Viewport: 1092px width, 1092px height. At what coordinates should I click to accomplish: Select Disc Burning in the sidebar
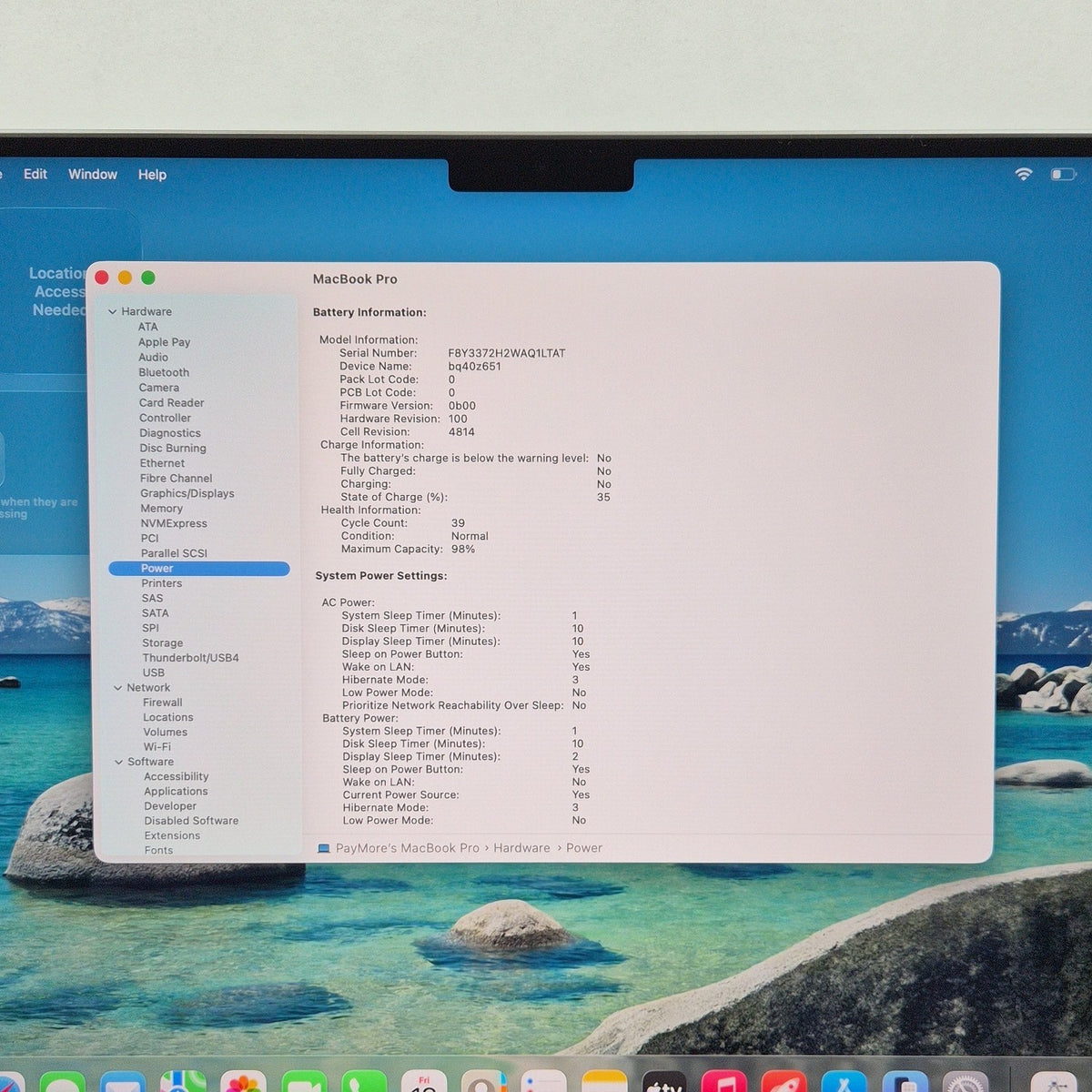coord(173,448)
